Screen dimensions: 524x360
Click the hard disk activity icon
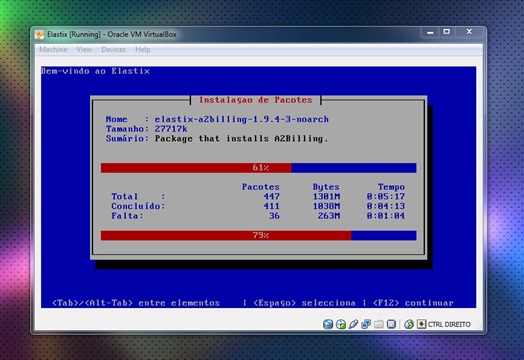tap(328, 324)
